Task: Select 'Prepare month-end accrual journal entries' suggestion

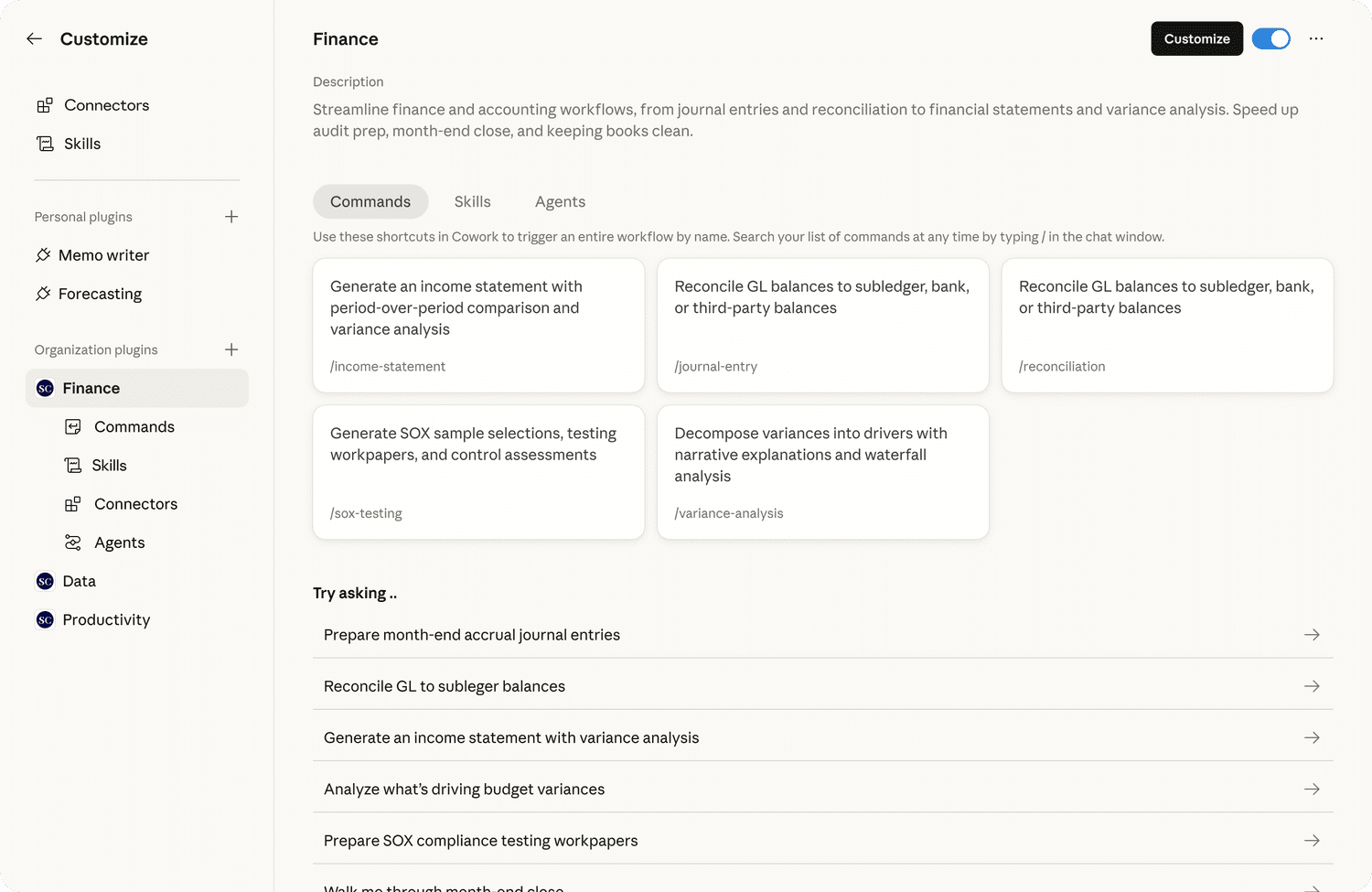Action: 472,635
